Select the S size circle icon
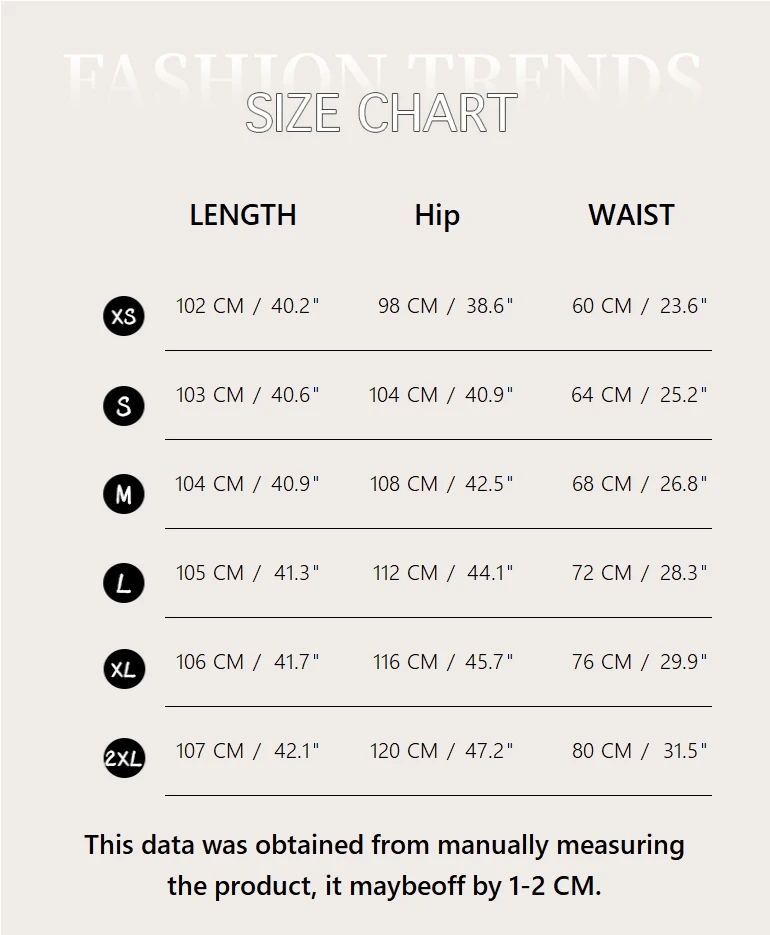Image resolution: width=770 pixels, height=935 pixels. pyautogui.click(x=123, y=405)
